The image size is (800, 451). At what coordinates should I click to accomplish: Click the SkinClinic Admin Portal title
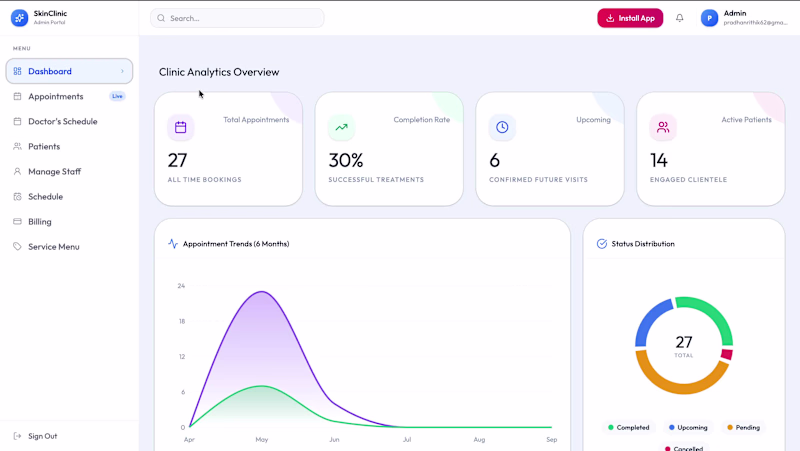(x=50, y=17)
